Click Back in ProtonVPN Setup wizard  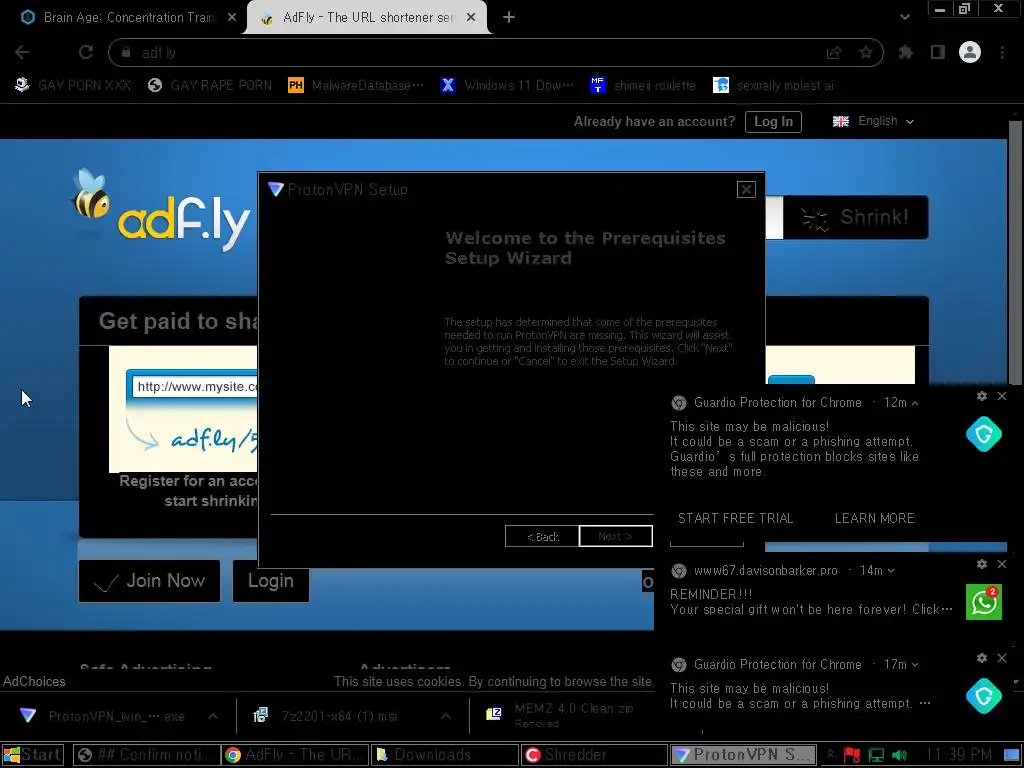(x=542, y=536)
